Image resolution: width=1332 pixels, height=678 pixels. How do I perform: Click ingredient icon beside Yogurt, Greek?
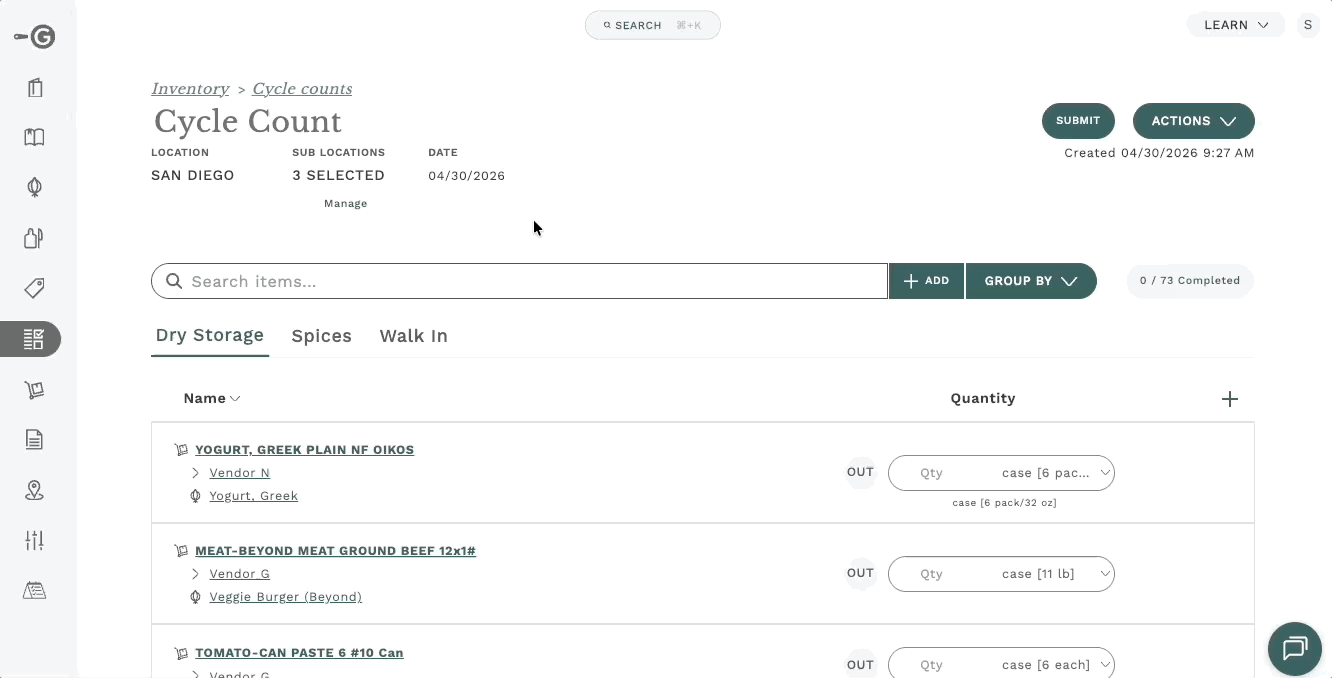(x=196, y=496)
